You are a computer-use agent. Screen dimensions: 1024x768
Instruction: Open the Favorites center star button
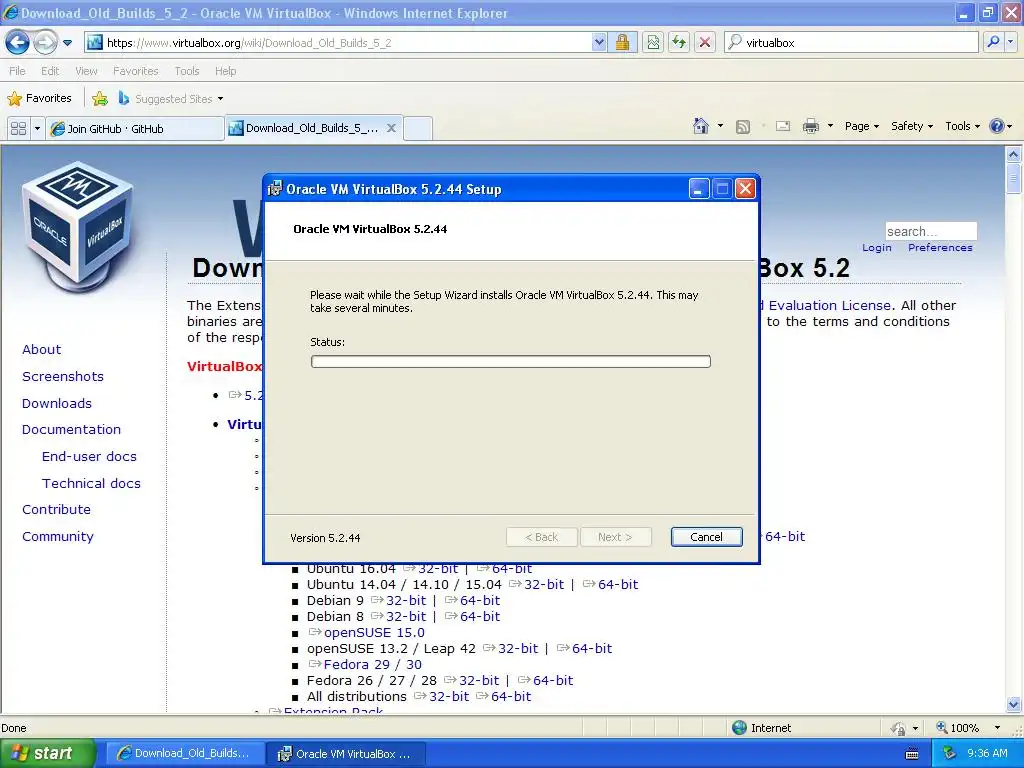(39, 99)
